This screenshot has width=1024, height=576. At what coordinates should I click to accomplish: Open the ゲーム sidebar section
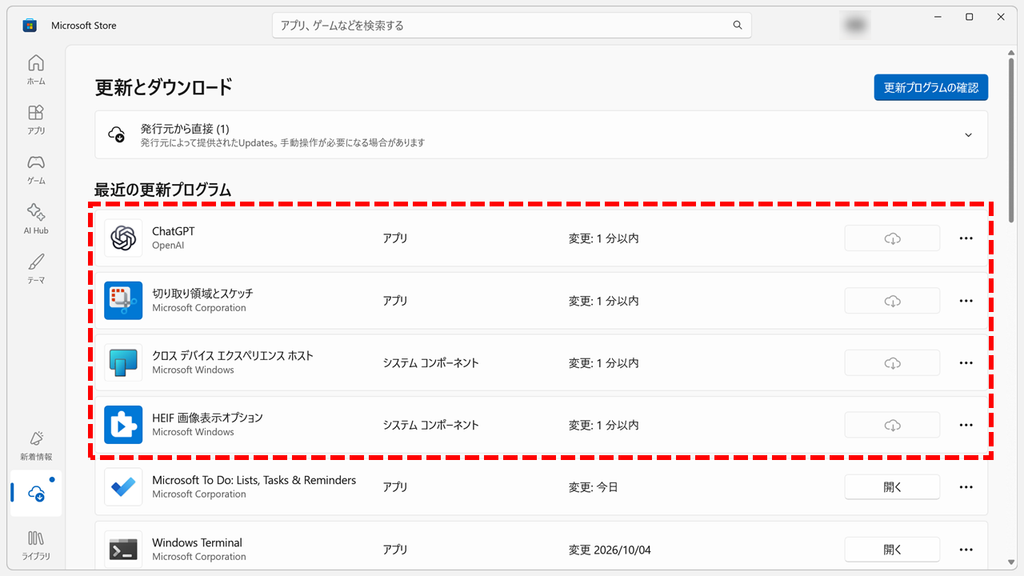tap(36, 169)
